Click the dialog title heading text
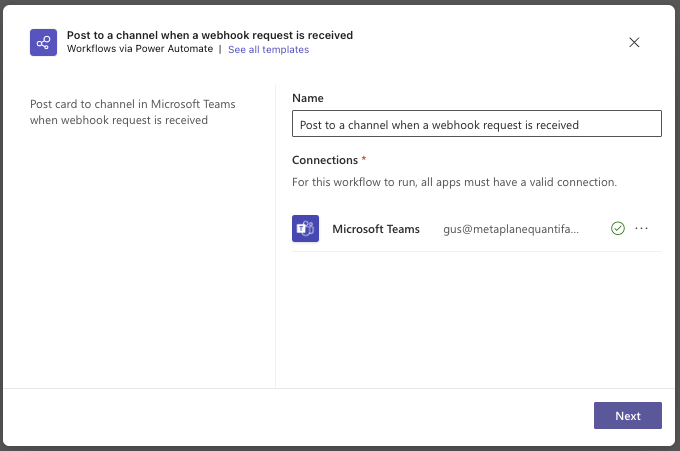Screen dimensions: 680x451 pos(209,35)
